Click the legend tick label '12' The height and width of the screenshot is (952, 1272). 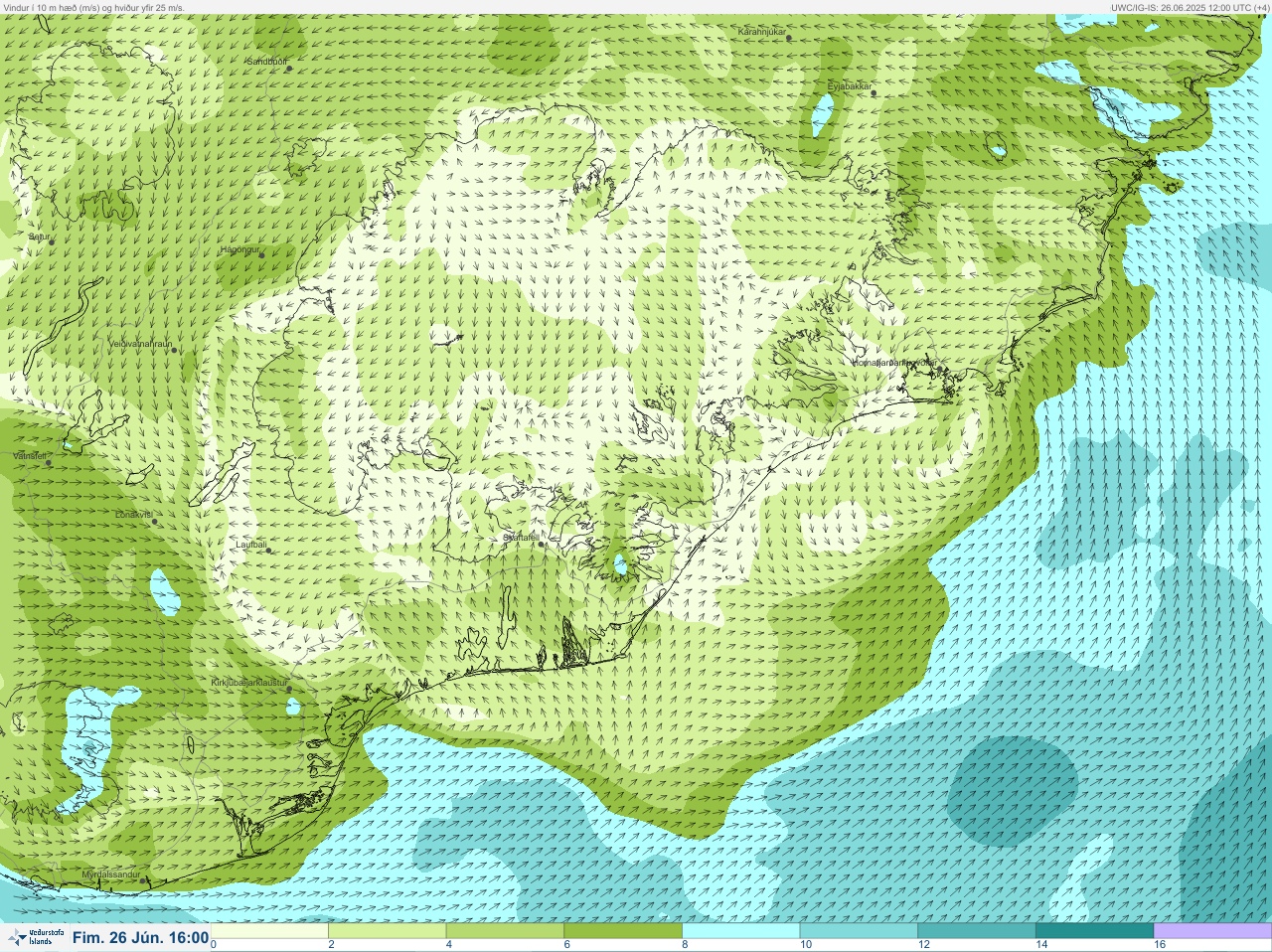click(923, 945)
